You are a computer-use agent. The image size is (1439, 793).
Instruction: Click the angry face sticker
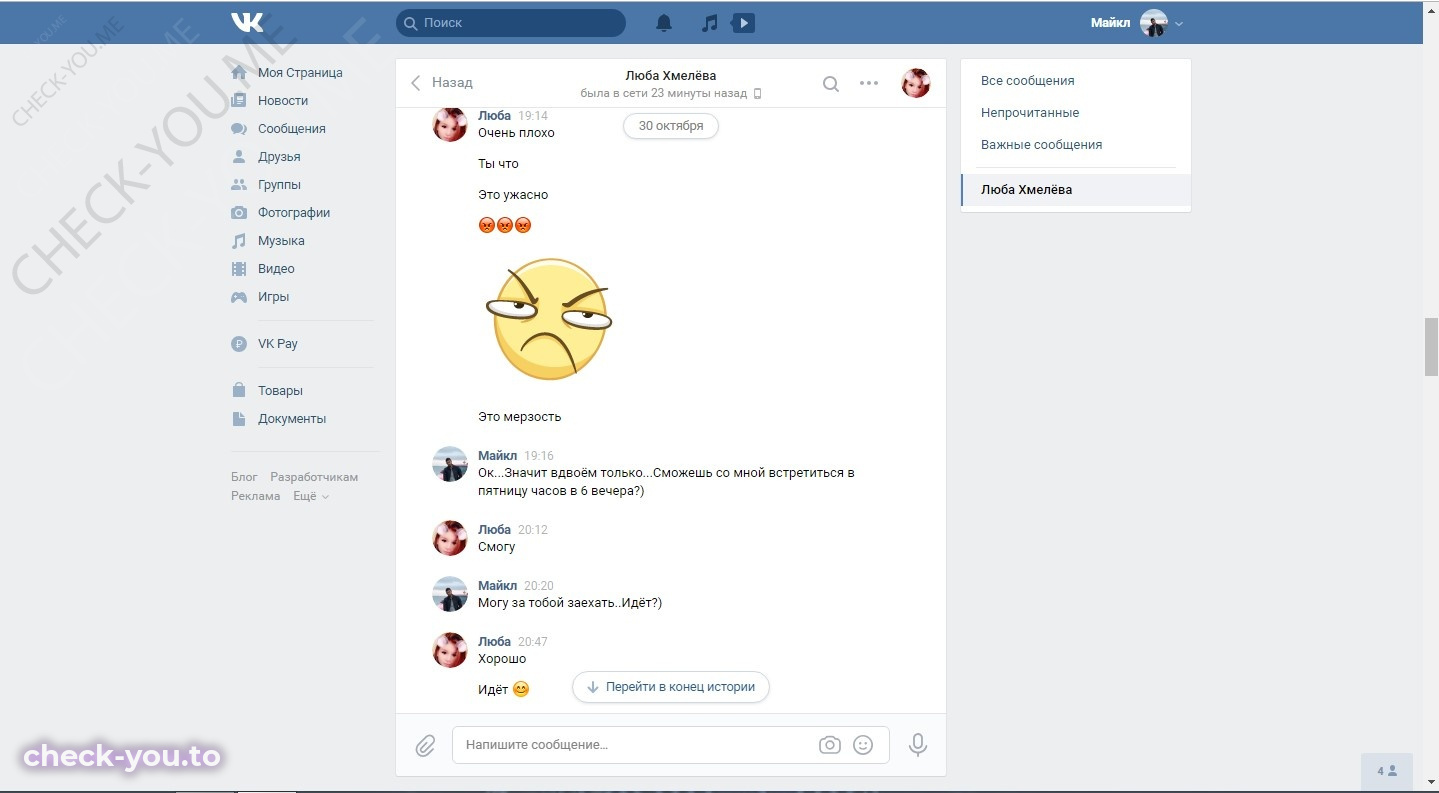(549, 319)
